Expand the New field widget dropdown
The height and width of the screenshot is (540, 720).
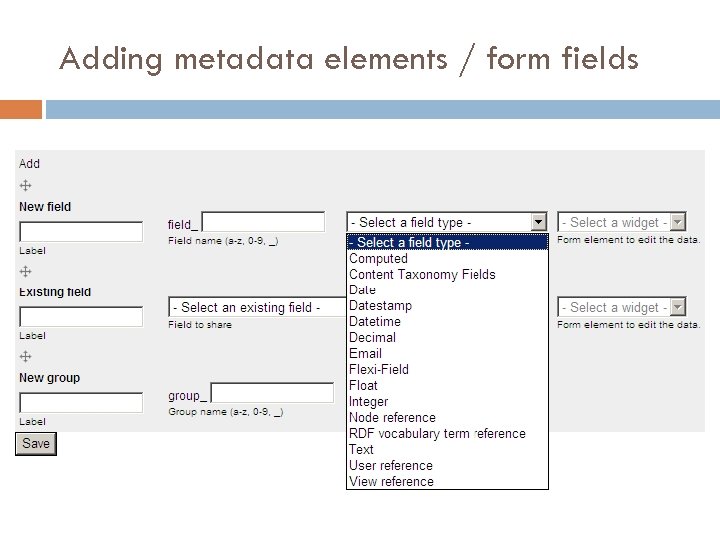point(677,222)
